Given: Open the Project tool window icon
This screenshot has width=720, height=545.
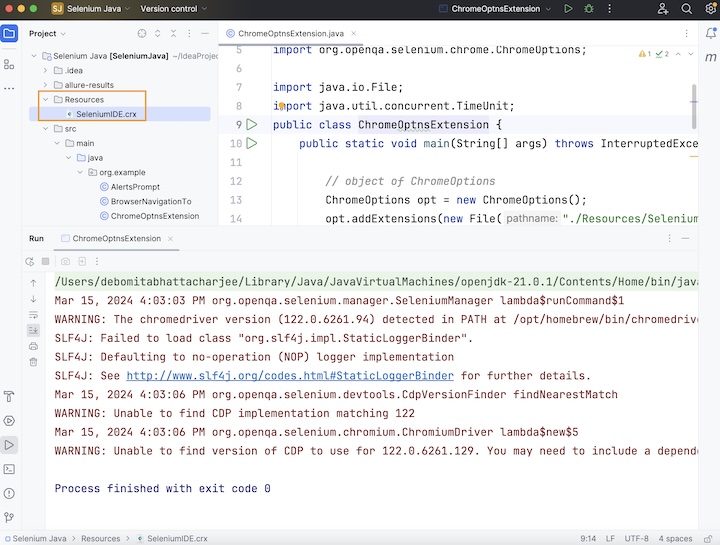Looking at the screenshot, I should pyautogui.click(x=9, y=34).
